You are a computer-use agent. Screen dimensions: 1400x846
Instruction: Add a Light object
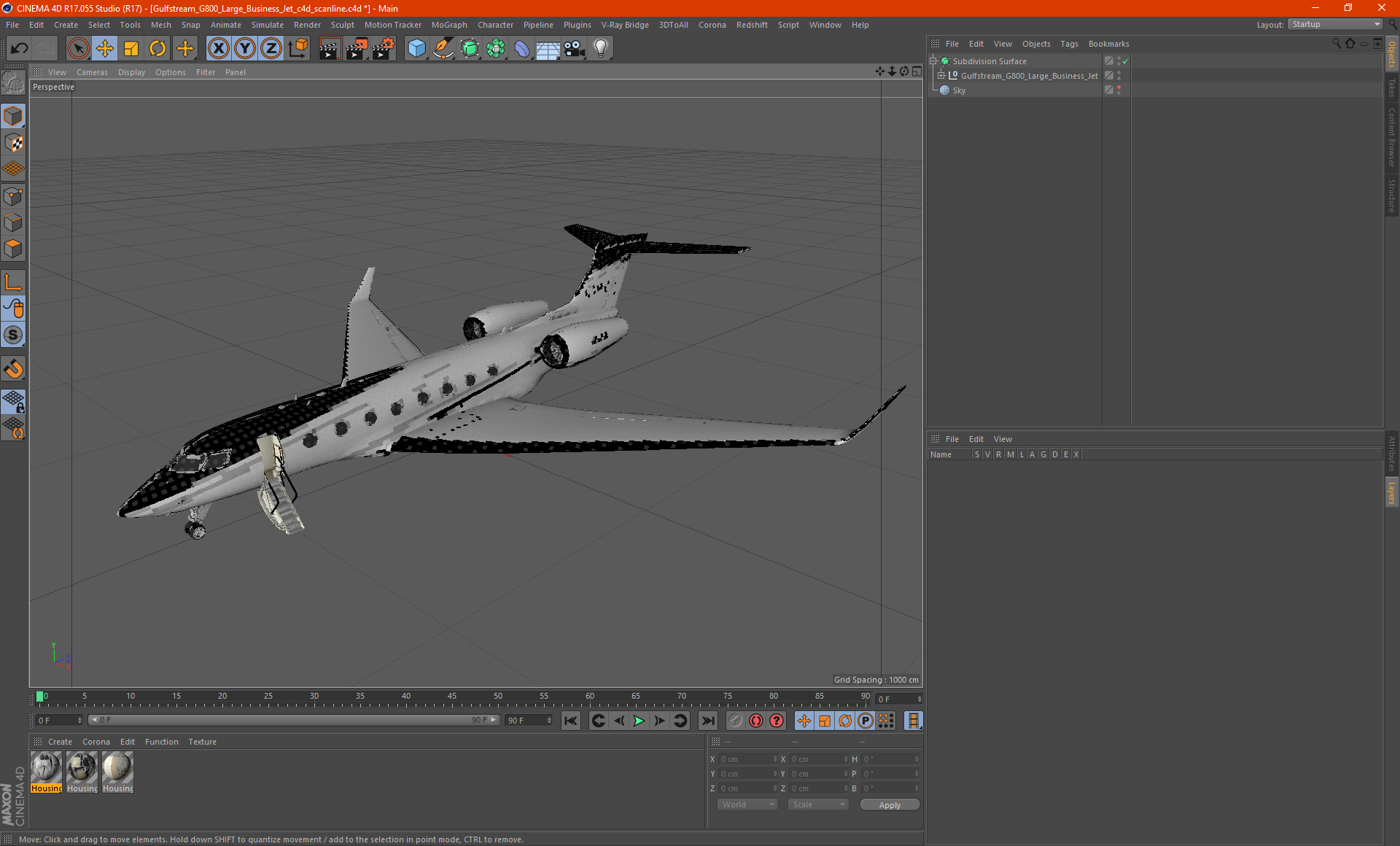[x=601, y=49]
